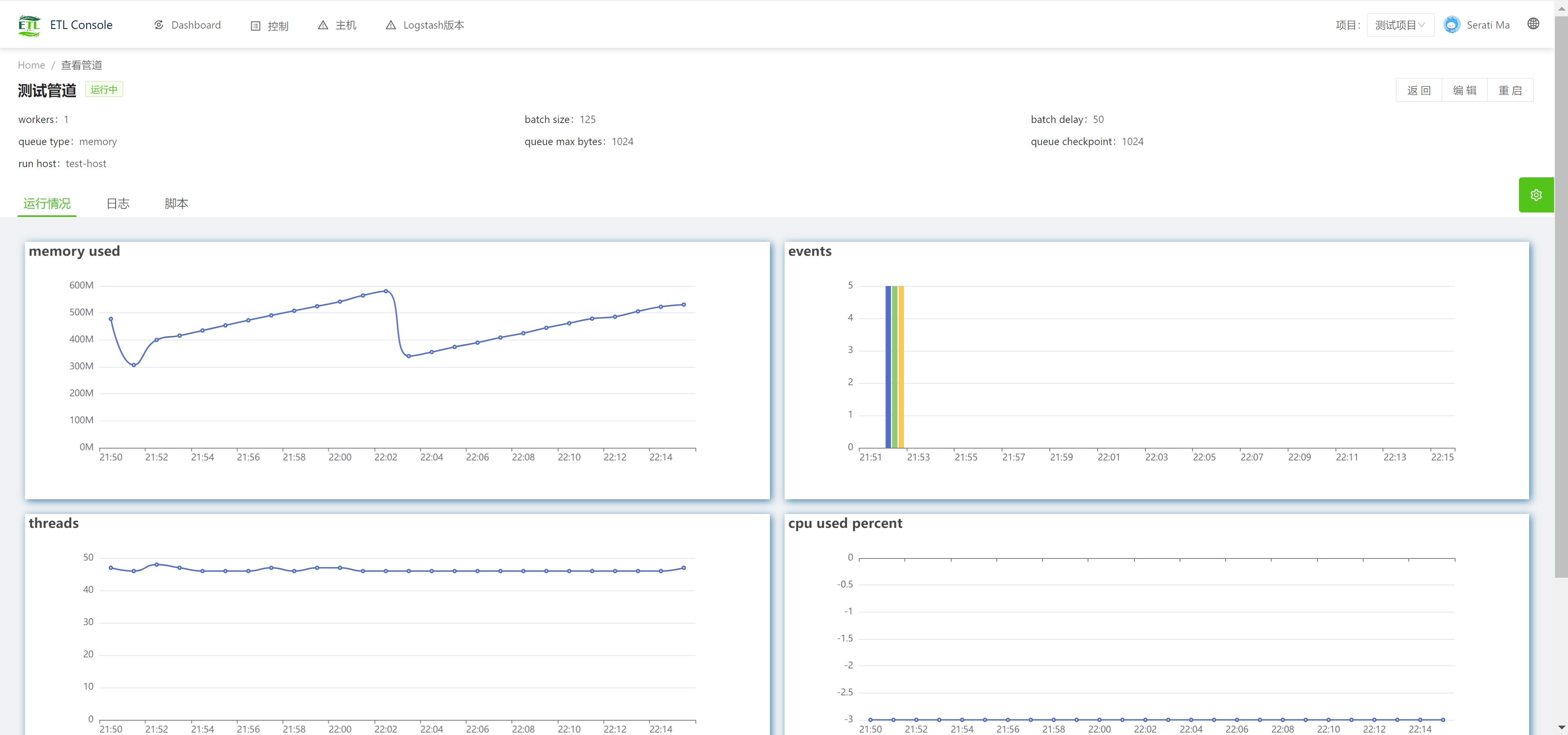Click the queue max bytes 1024 value
The width and height of the screenshot is (1568, 735).
coord(622,142)
